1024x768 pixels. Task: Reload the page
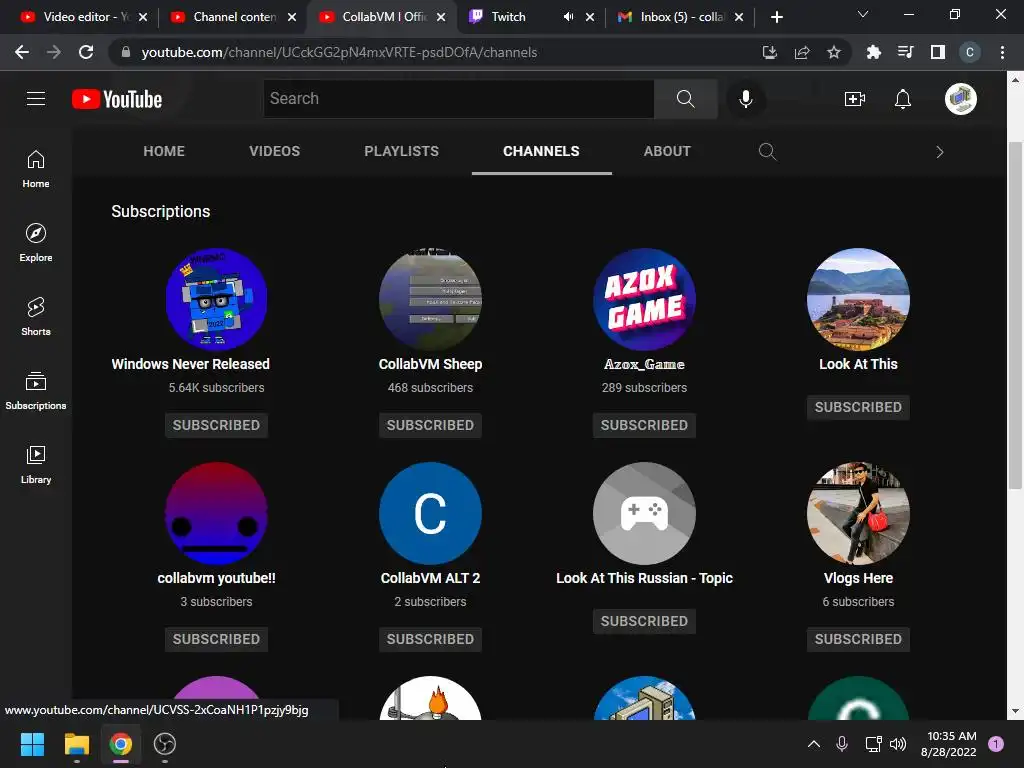pos(86,52)
